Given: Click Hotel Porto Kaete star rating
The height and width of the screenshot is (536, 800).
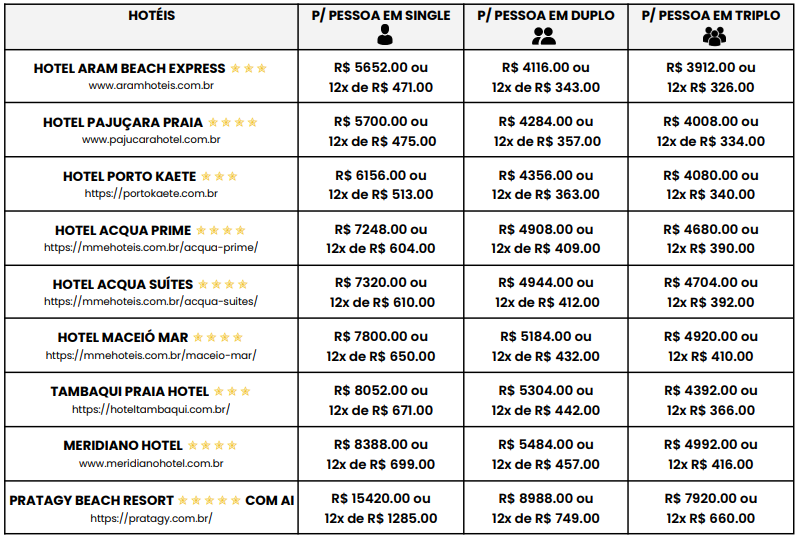Looking at the screenshot, I should (219, 177).
